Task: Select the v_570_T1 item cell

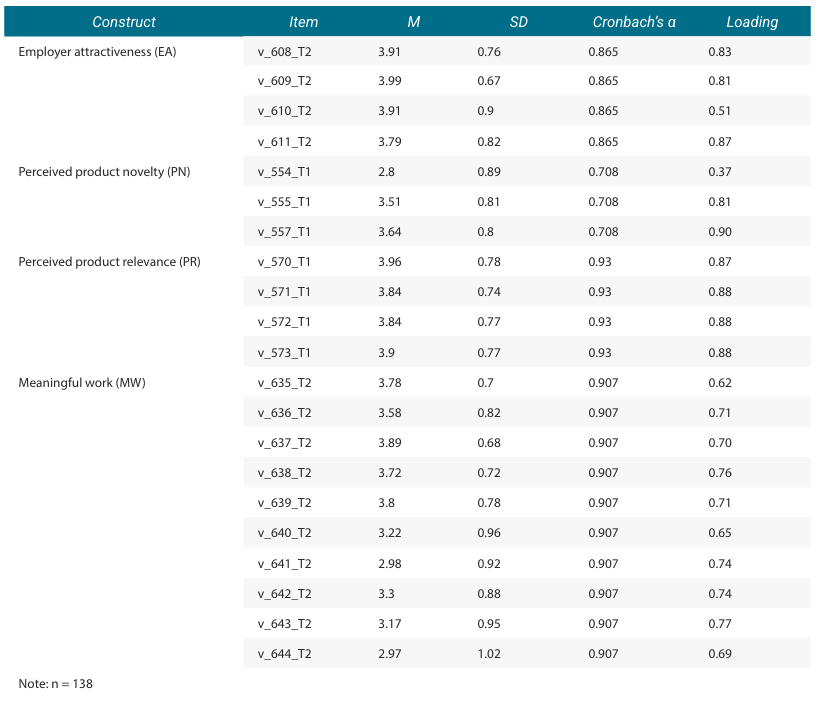Action: (284, 262)
